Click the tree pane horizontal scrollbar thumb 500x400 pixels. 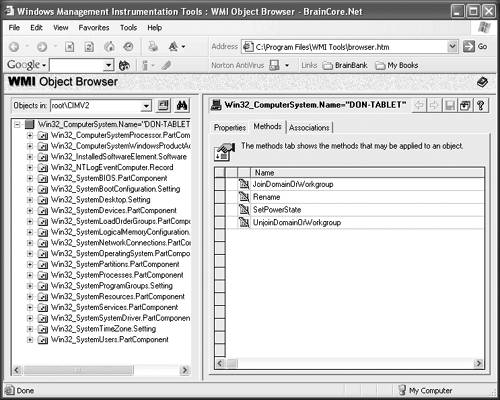tap(78, 370)
